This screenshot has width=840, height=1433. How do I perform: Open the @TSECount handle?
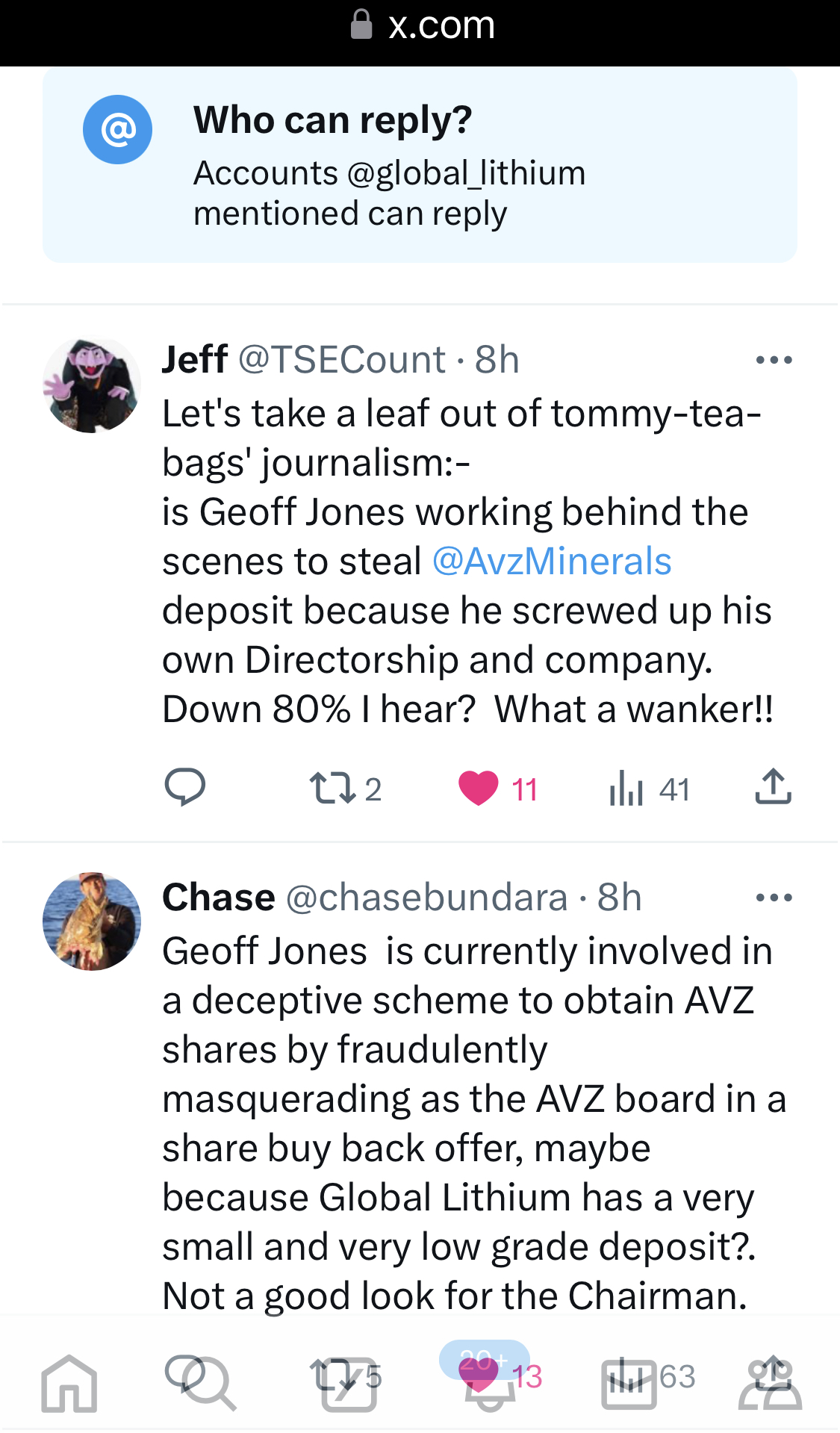coord(342,360)
